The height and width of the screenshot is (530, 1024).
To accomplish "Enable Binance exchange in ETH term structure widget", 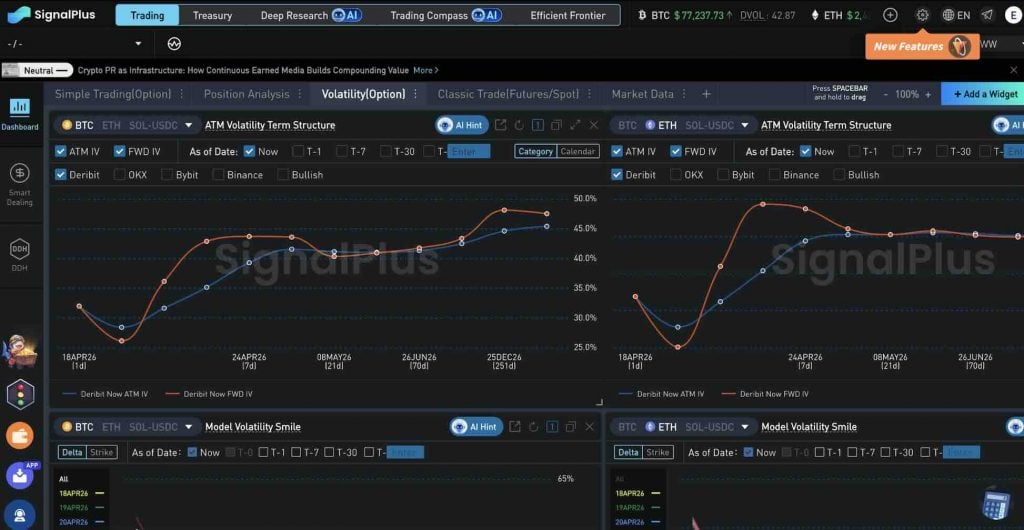I will pos(775,175).
